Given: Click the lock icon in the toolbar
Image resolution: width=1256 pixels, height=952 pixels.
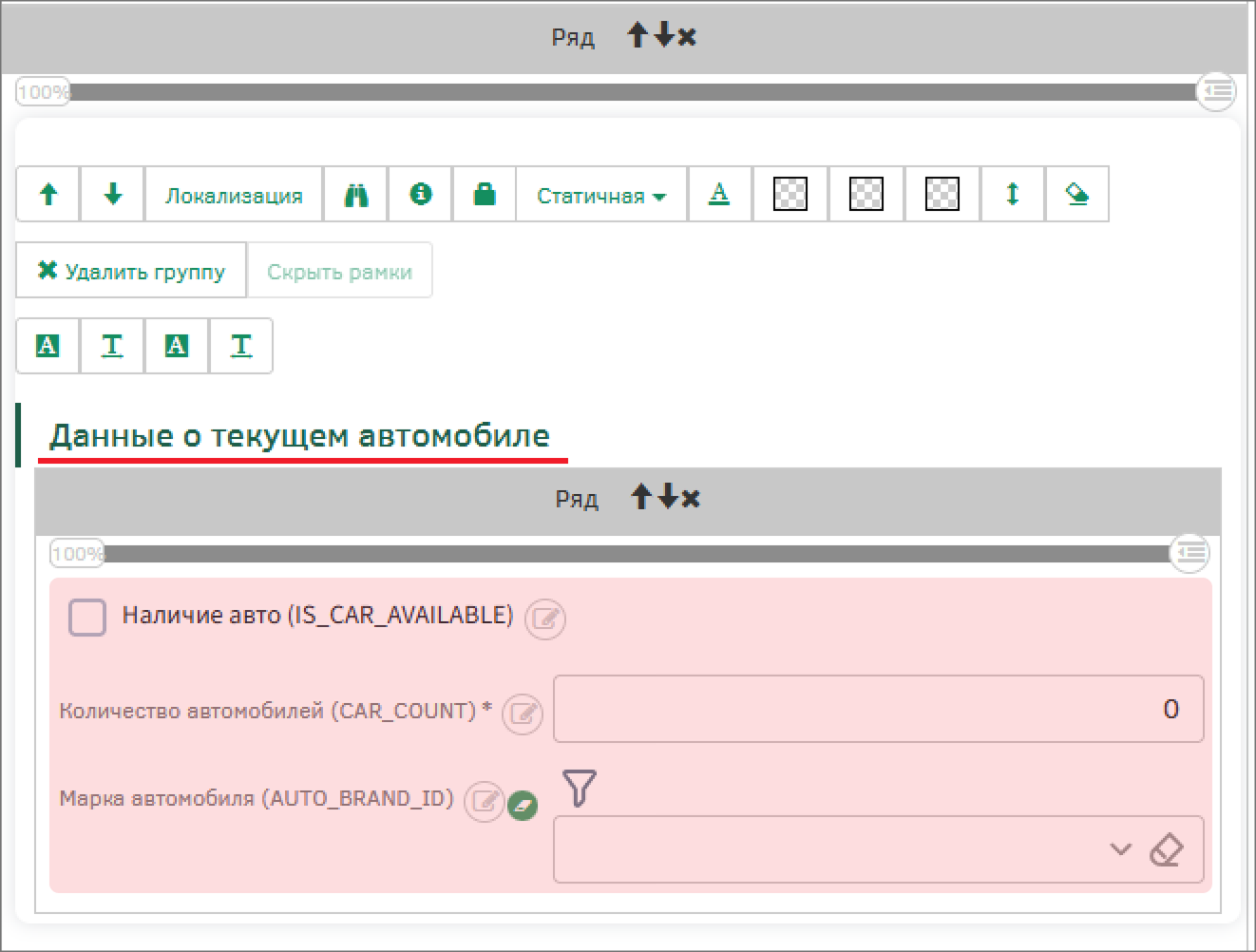Looking at the screenshot, I should [485, 195].
